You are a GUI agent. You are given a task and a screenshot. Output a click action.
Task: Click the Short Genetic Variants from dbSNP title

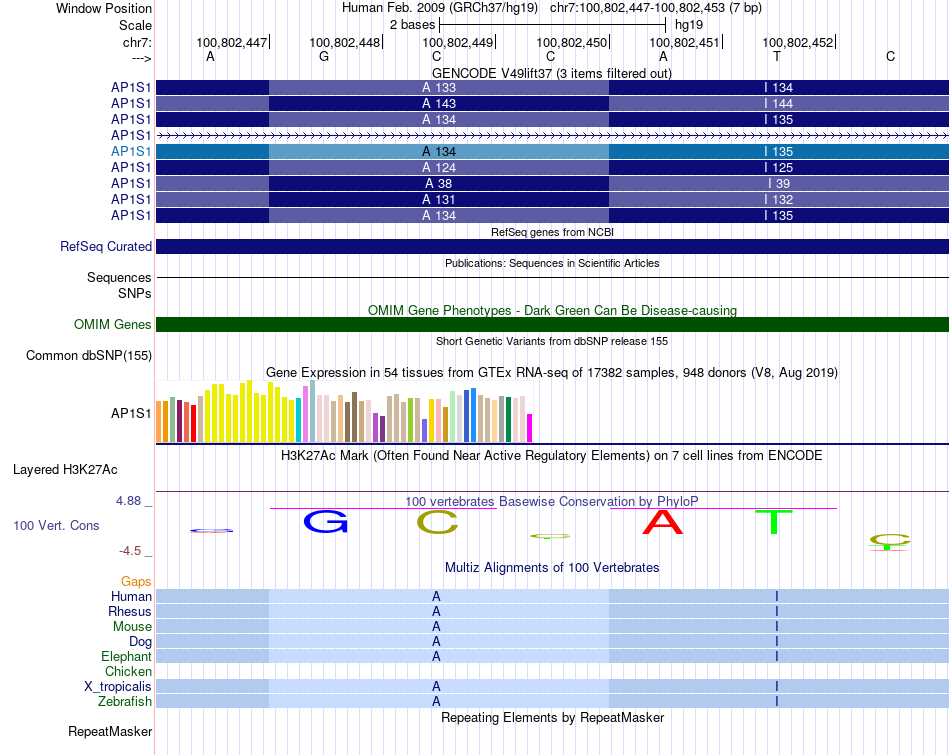[552, 341]
